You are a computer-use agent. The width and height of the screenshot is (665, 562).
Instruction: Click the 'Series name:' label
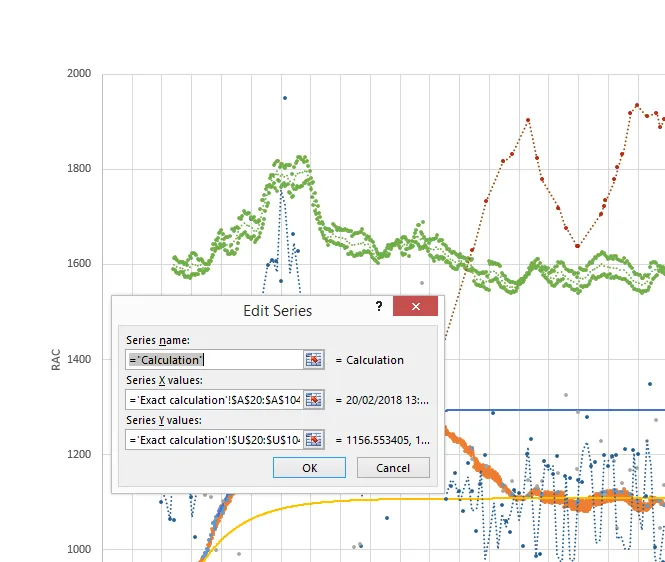[x=158, y=340]
